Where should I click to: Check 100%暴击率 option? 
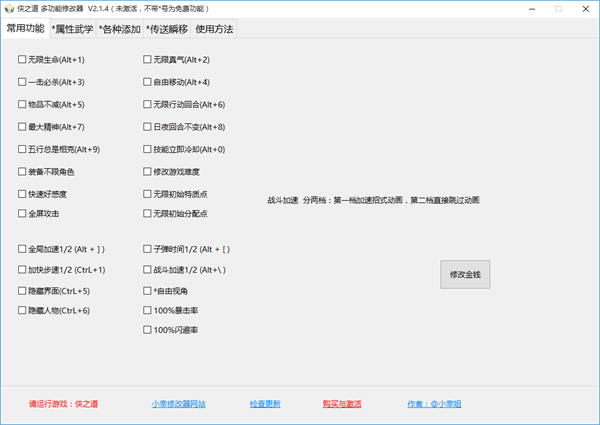click(x=147, y=310)
